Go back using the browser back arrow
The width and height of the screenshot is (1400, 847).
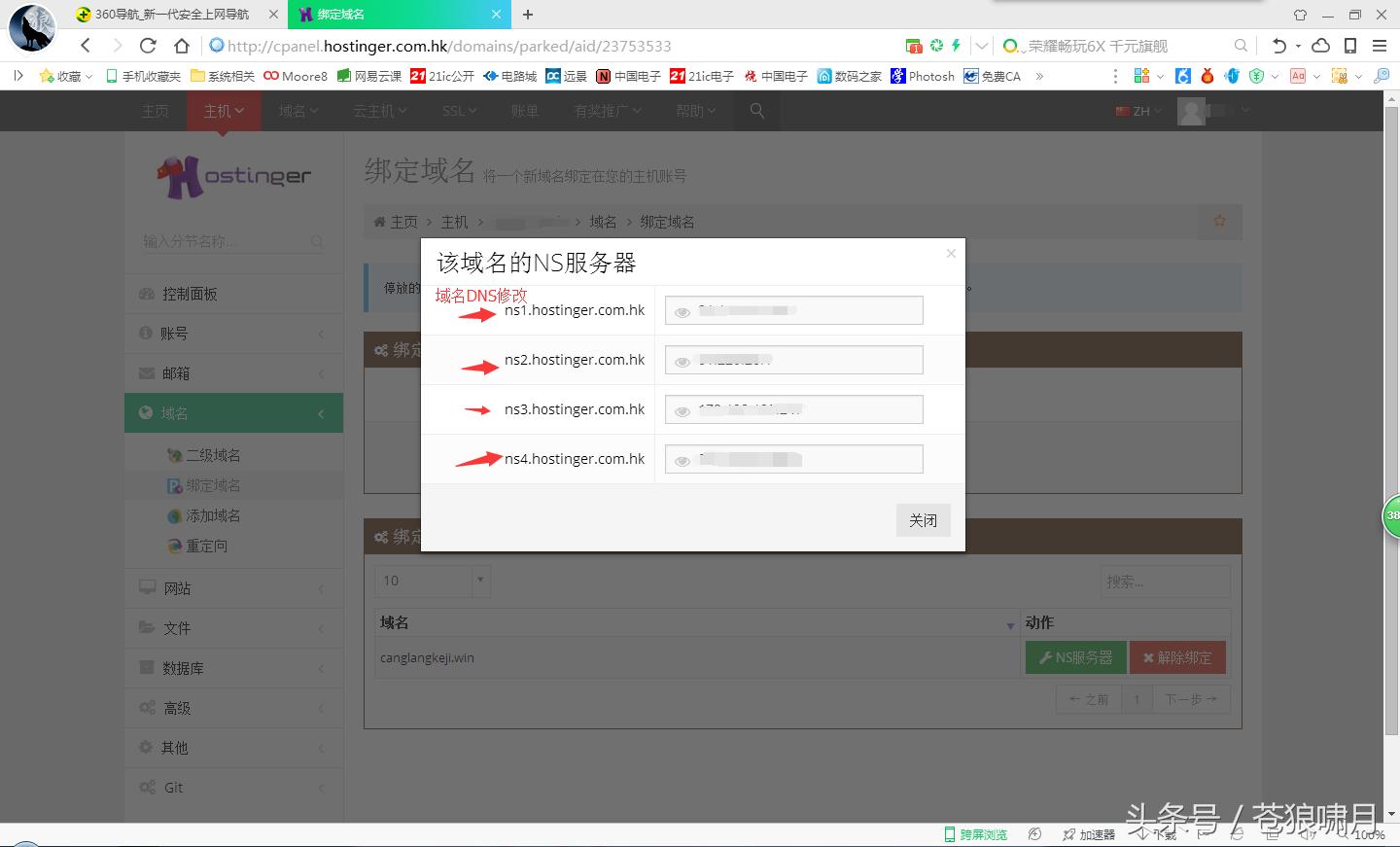[x=86, y=46]
